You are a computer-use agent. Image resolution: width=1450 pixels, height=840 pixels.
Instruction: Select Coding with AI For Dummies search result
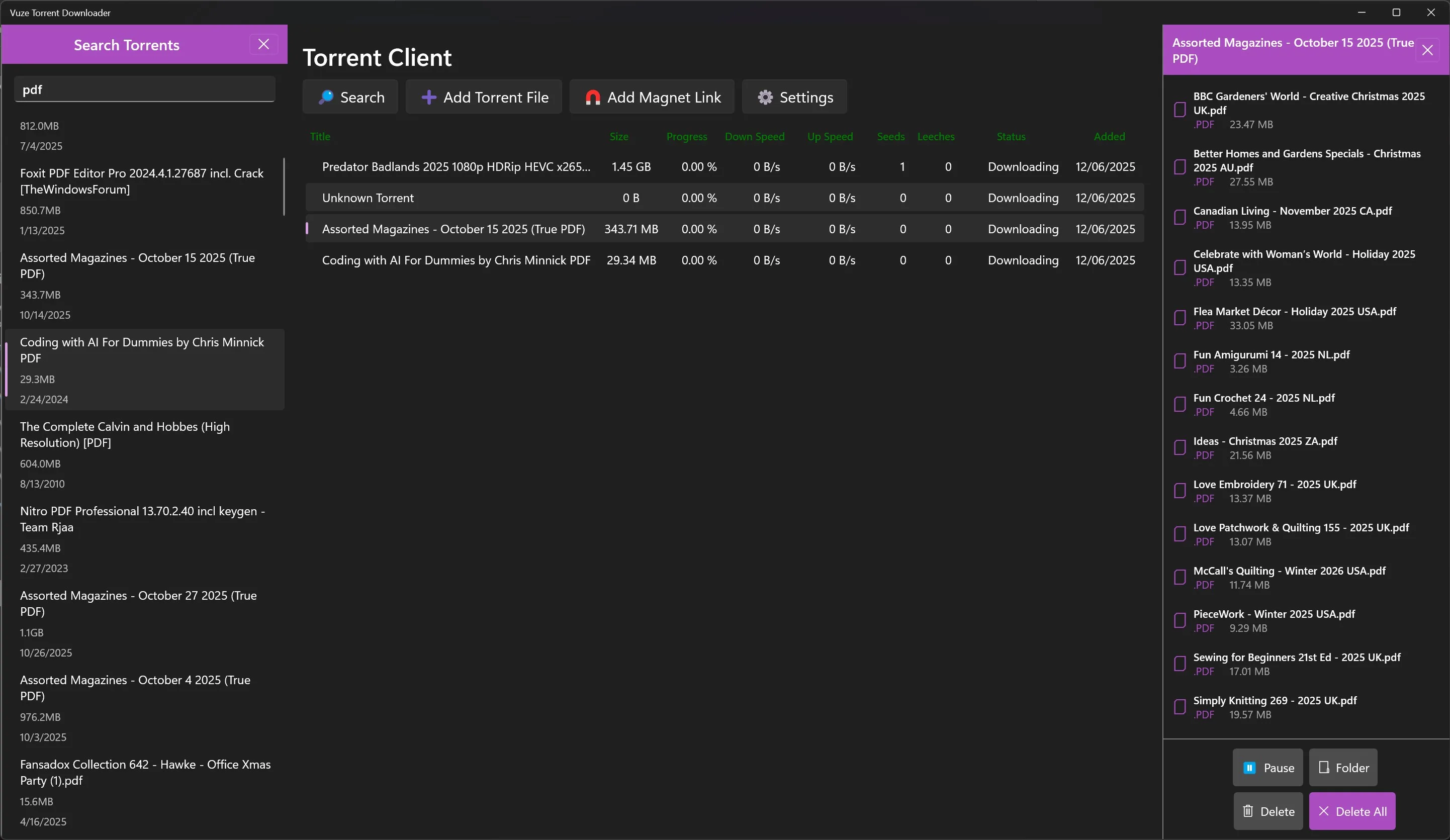coord(144,369)
